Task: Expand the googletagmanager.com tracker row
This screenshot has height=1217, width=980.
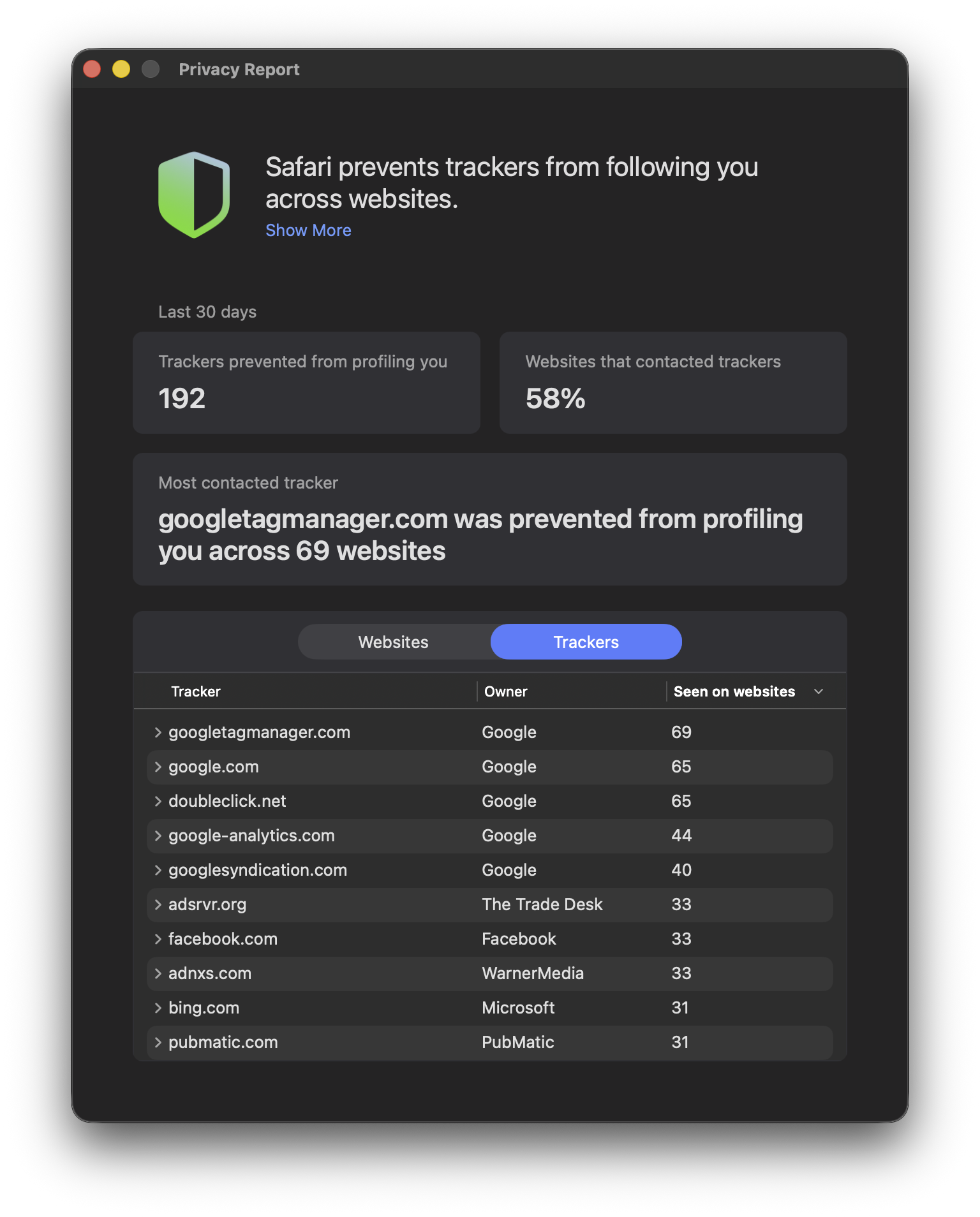Action: pos(158,732)
